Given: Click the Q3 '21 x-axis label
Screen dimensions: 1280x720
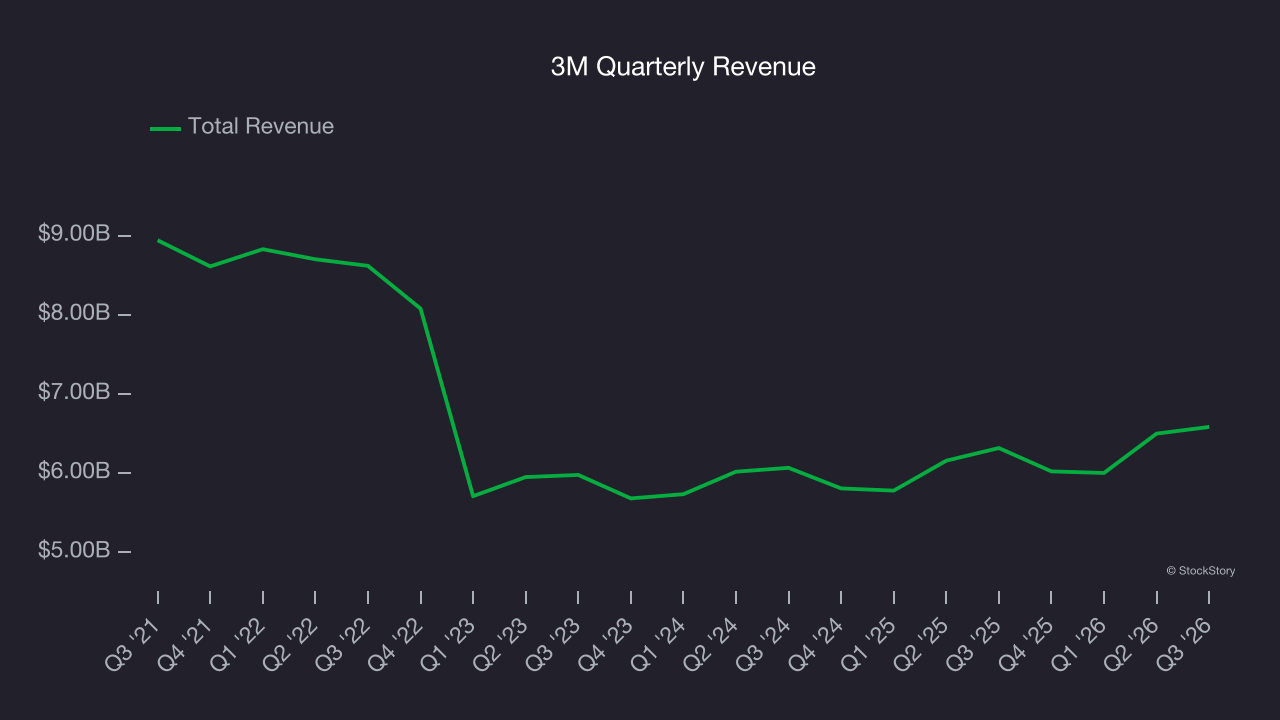Looking at the screenshot, I should [x=134, y=643].
